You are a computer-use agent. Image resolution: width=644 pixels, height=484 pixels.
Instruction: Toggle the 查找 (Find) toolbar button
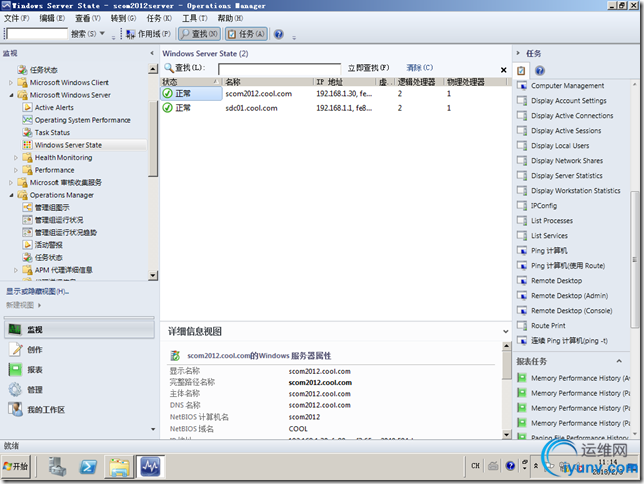coord(199,34)
